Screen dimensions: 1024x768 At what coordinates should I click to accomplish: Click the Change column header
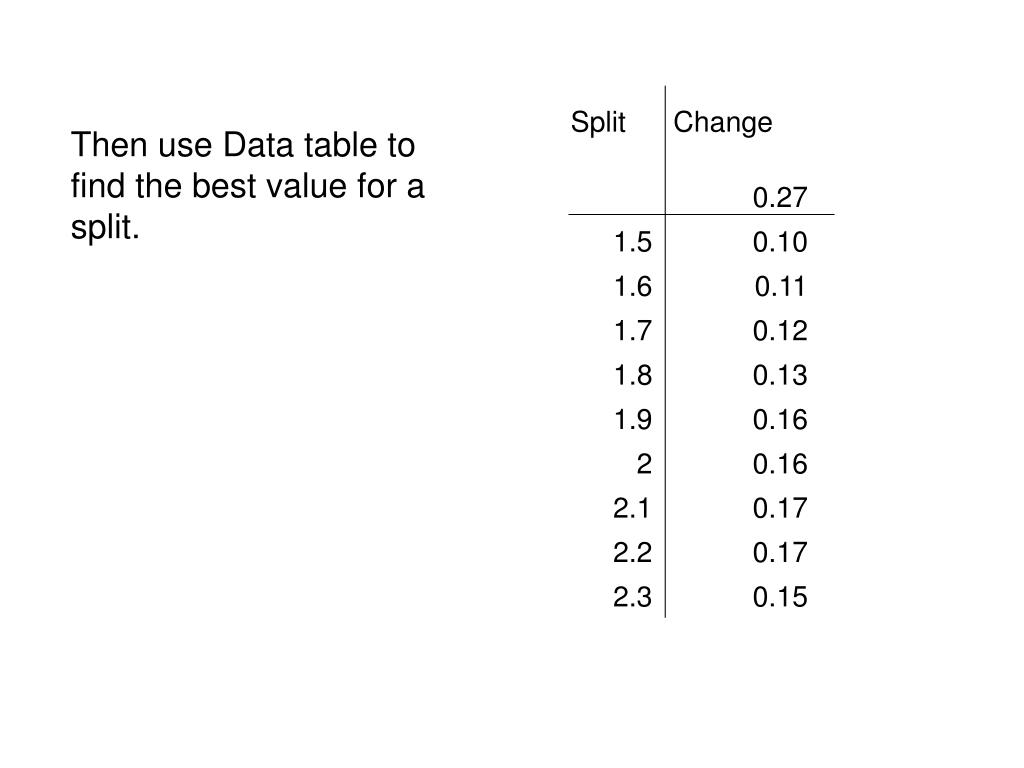(723, 124)
